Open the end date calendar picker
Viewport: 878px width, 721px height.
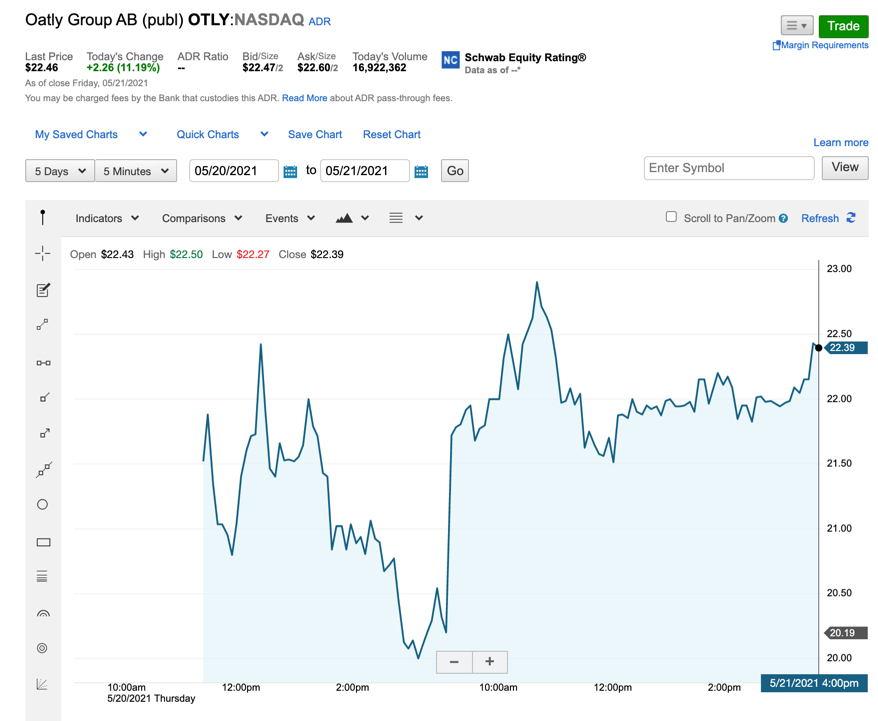[x=421, y=171]
